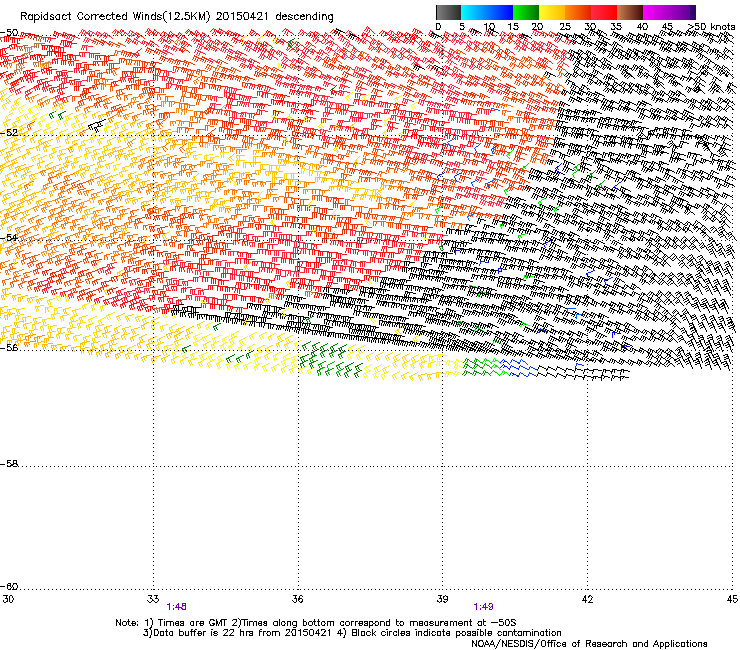Click the longitude label '42'
Image resolution: width=740 pixels, height=650 pixels.
(x=587, y=599)
